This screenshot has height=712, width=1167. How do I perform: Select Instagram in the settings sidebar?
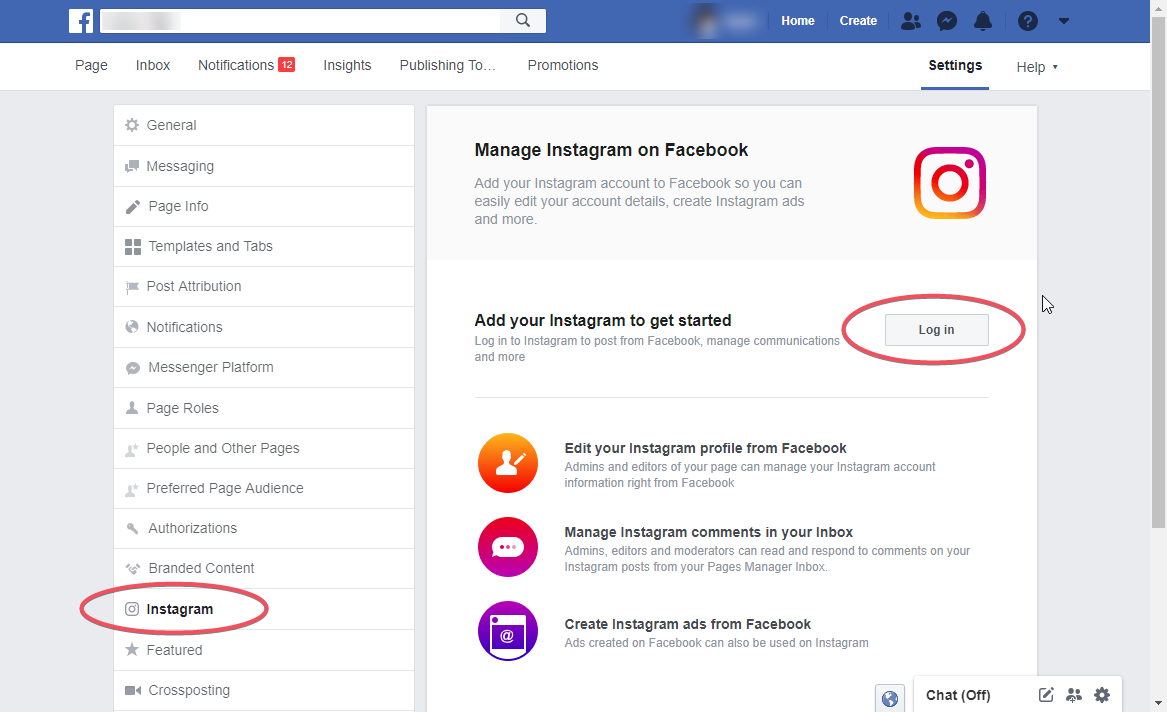point(264,609)
